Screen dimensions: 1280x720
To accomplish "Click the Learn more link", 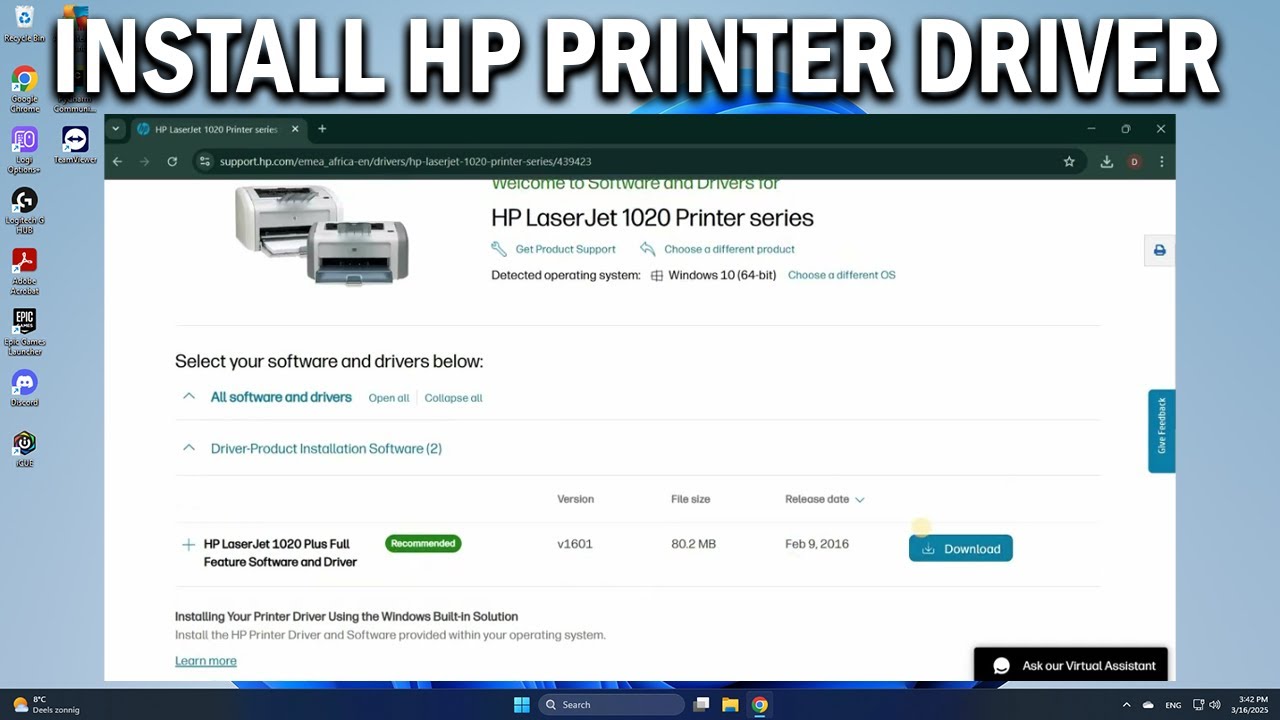I will coord(206,661).
